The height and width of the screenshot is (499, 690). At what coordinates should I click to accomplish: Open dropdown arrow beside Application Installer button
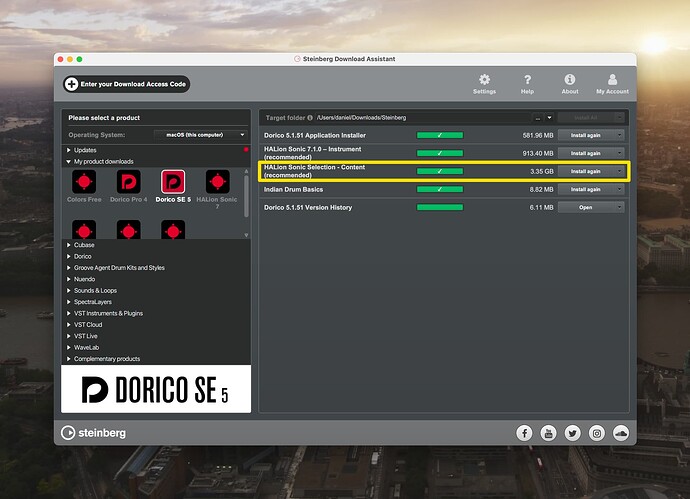[x=620, y=135]
